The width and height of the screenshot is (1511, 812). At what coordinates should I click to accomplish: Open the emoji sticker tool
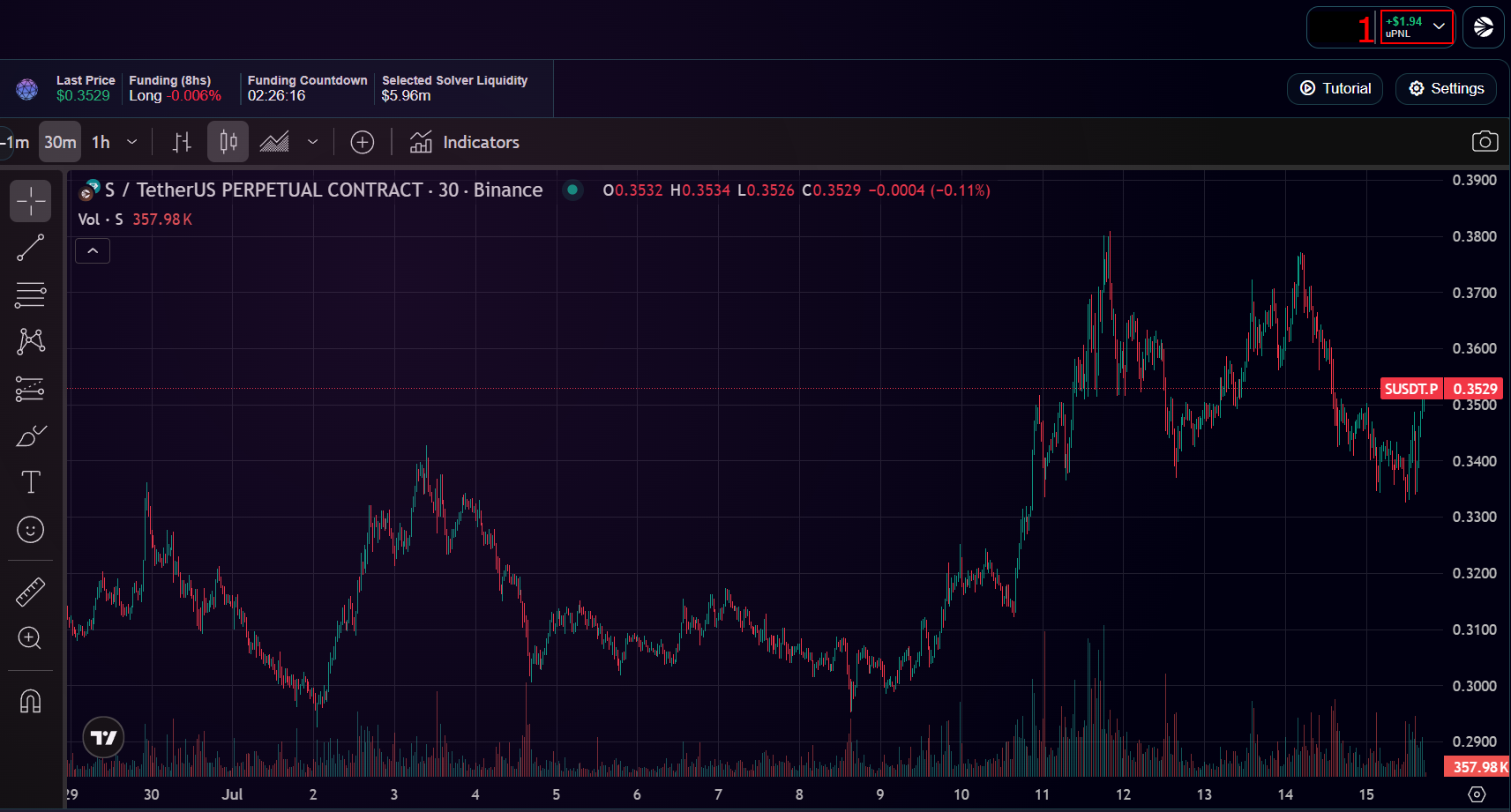click(30, 530)
